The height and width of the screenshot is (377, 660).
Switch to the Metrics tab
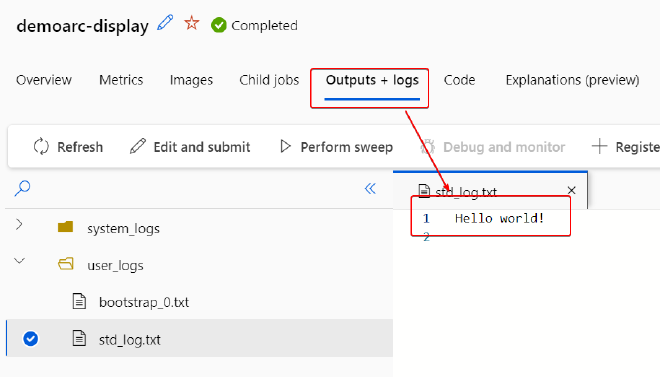[121, 80]
